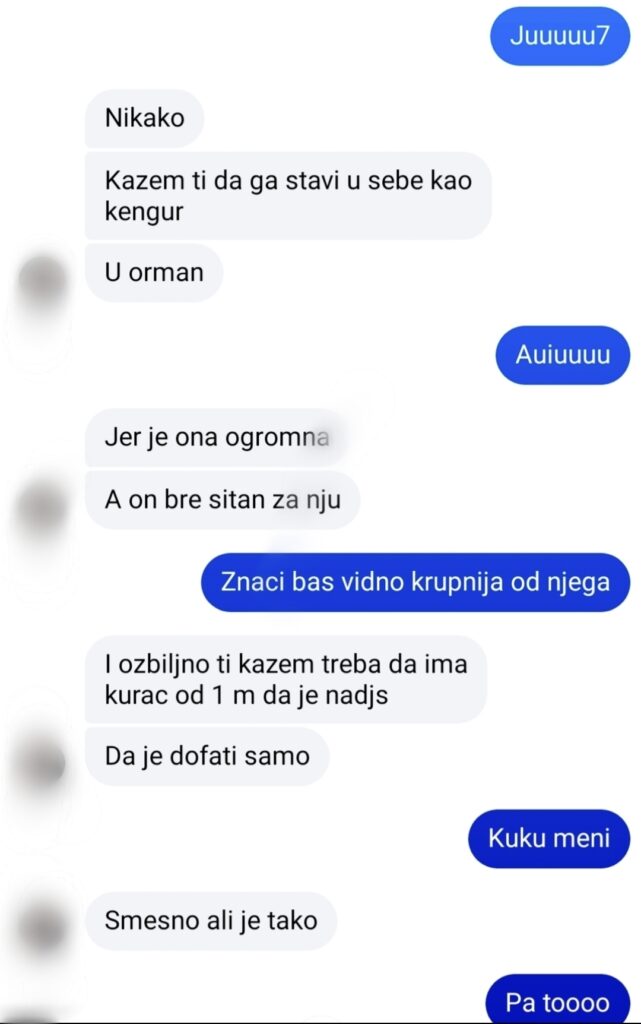Tap the blurred avatar beside 'A on bre sitan'
This screenshot has height=1024, width=641.
tap(43, 509)
